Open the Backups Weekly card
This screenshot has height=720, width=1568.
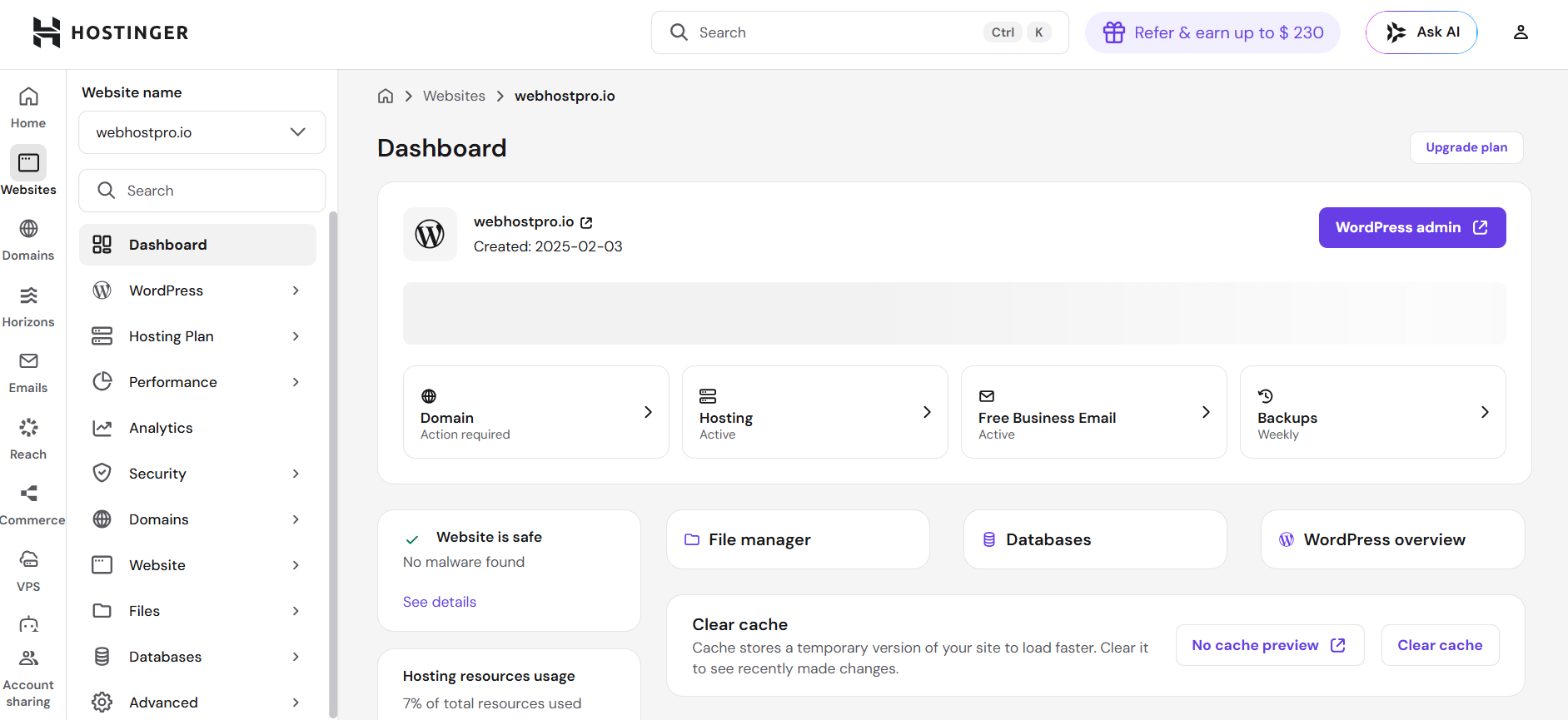pos(1373,412)
